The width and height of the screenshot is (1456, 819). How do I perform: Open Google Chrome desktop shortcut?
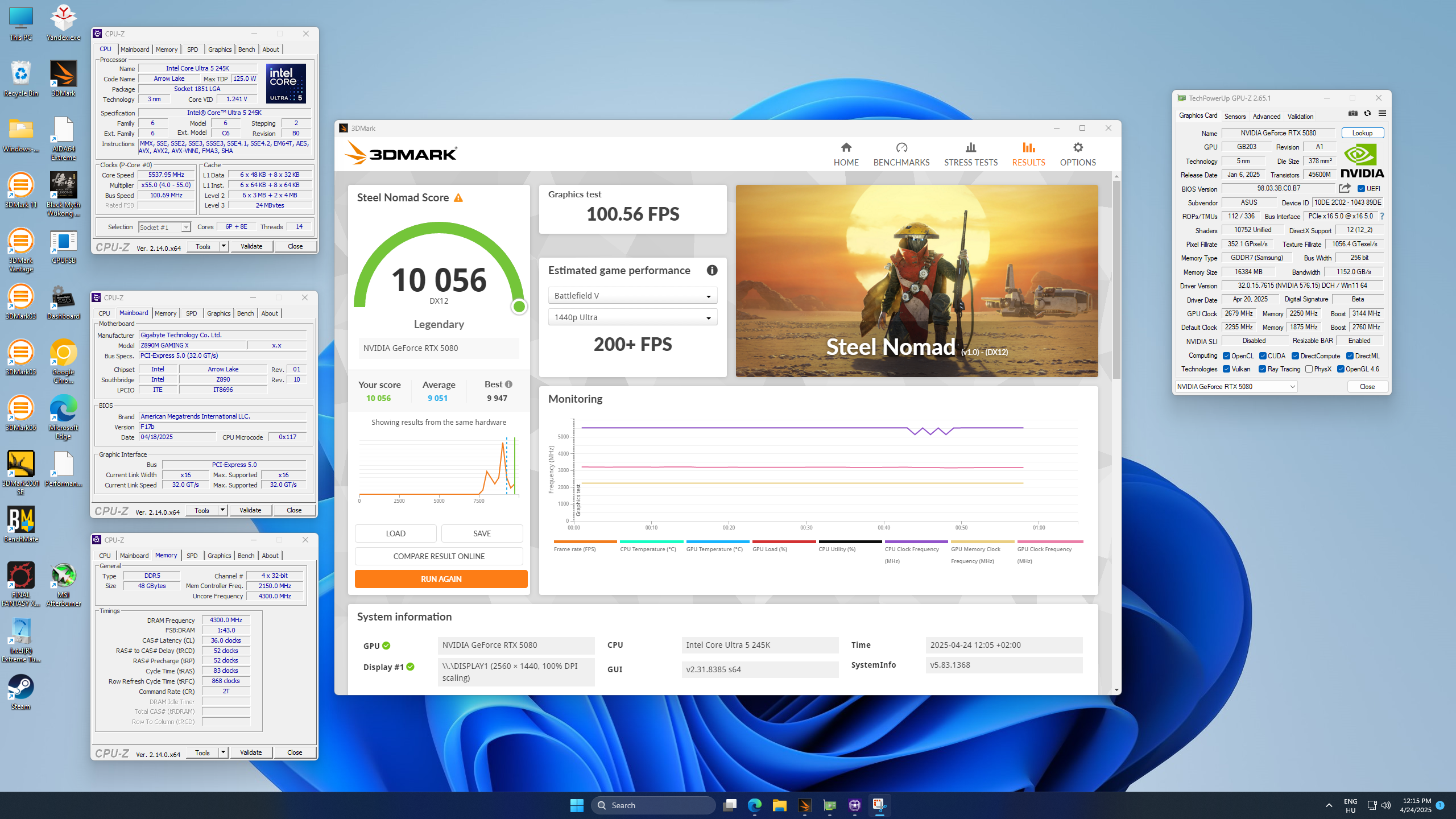(x=63, y=362)
